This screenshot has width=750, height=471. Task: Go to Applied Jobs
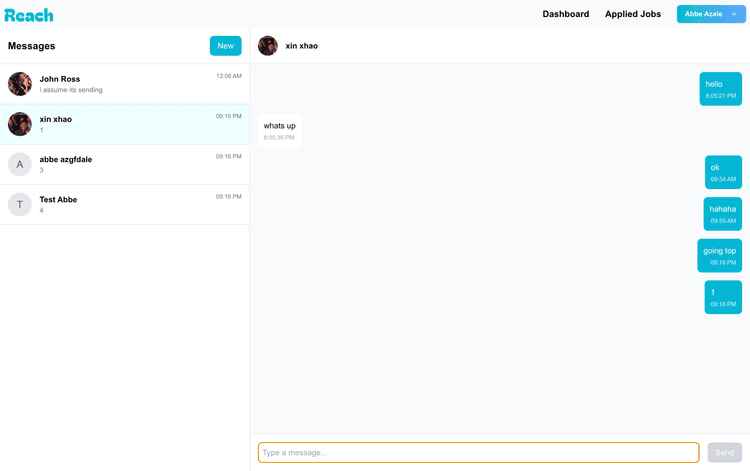click(x=632, y=14)
